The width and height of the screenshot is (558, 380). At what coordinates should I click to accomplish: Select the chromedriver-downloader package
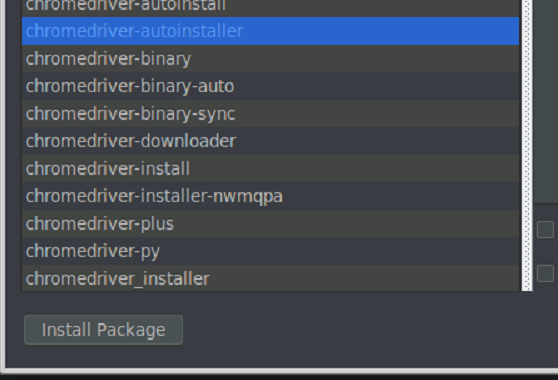pyautogui.click(x=270, y=141)
